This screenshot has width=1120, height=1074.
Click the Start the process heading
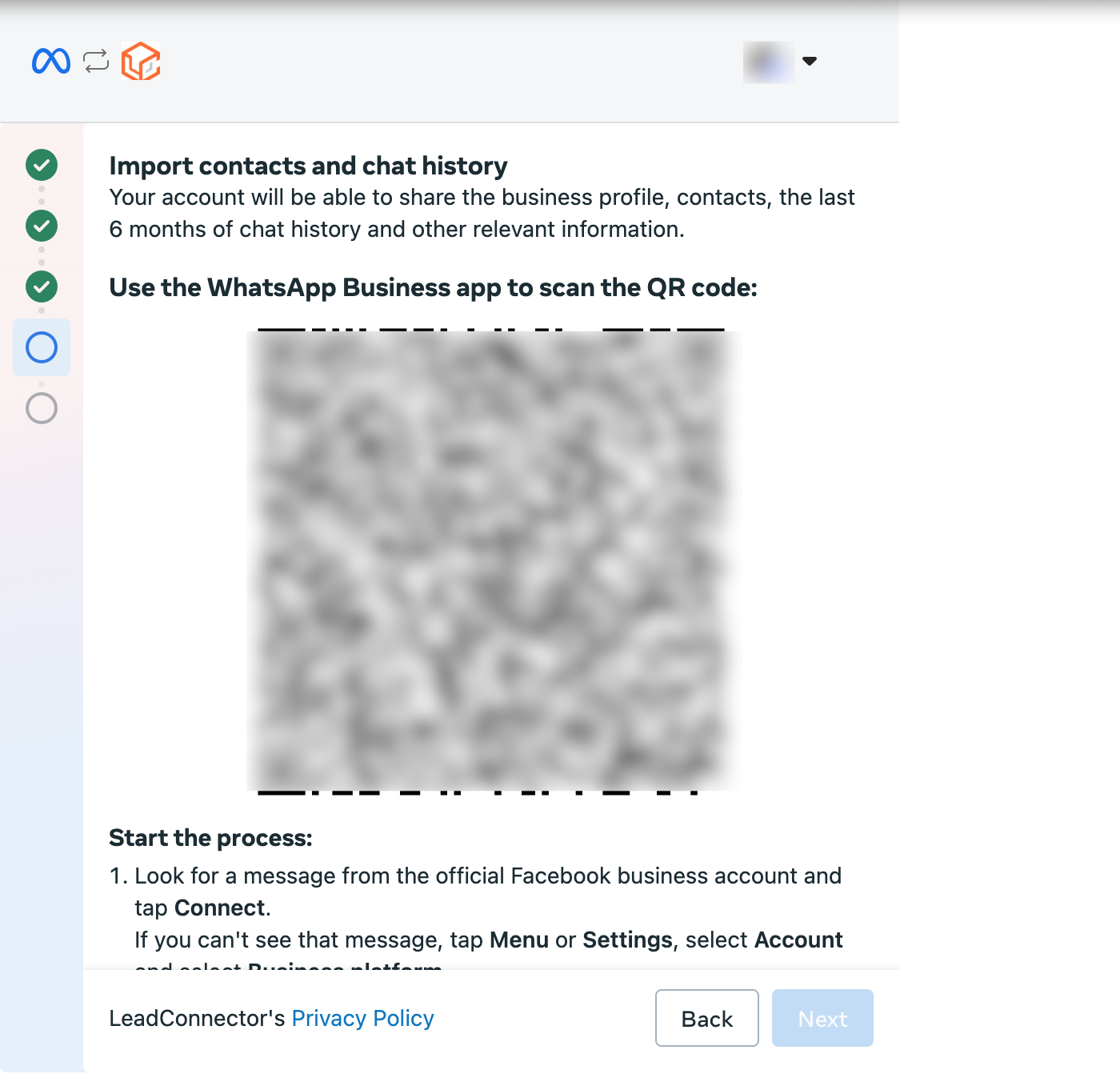pyautogui.click(x=210, y=838)
